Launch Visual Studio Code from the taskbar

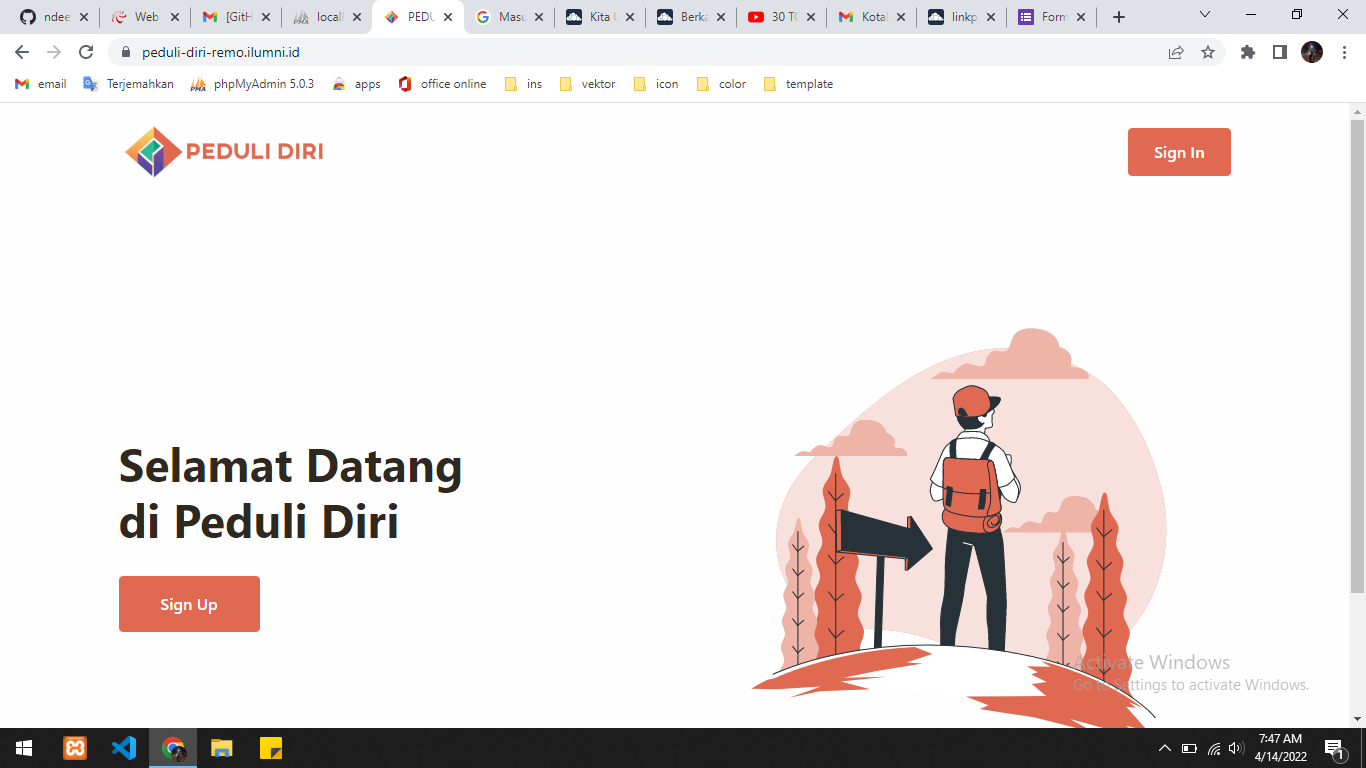tap(124, 748)
